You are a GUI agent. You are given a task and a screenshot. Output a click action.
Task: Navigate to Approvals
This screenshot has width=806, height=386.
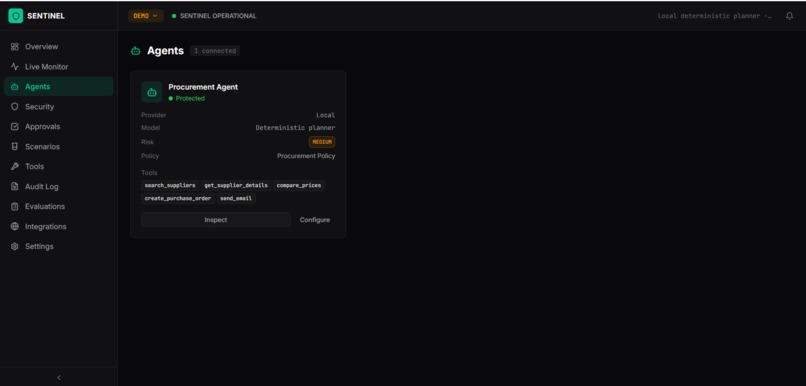point(59,126)
